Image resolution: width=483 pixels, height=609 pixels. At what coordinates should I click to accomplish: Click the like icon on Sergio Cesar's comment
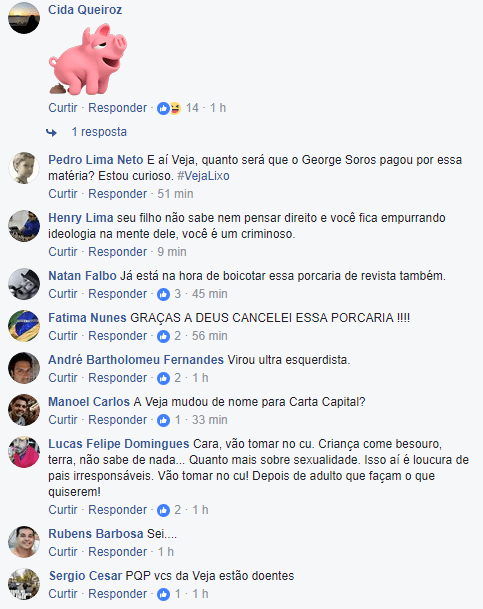(163, 594)
